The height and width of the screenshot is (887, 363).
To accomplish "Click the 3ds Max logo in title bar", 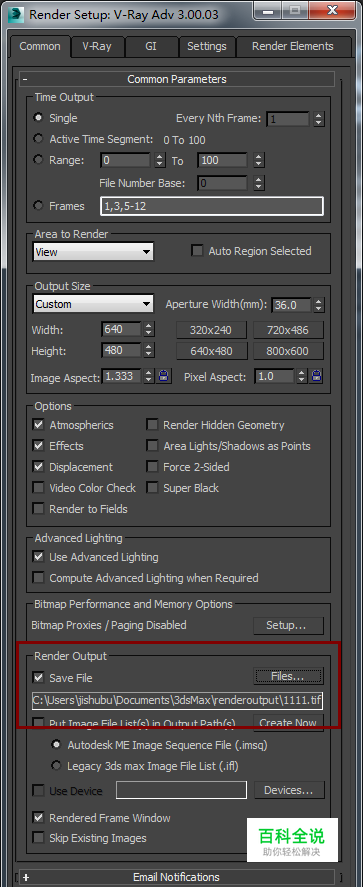I will (15, 15).
